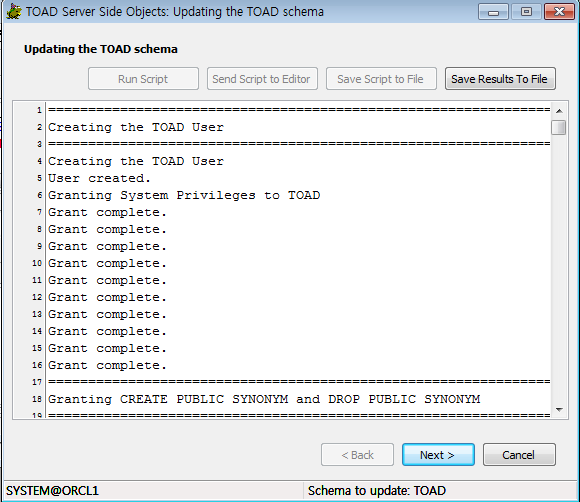Click the TOAD frog icon in title bar
580x502 pixels.
tap(14, 11)
